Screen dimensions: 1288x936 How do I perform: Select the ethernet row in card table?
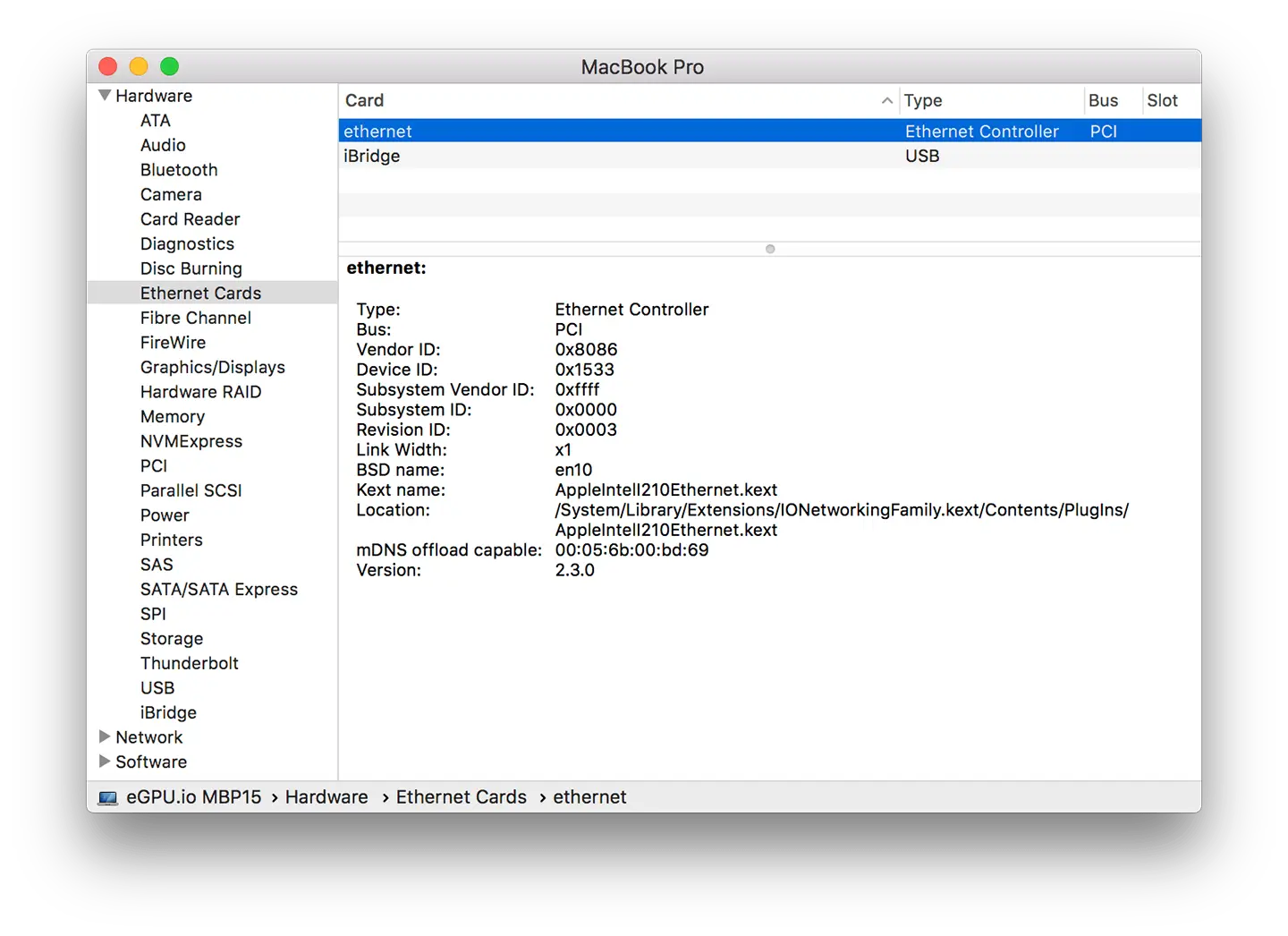click(769, 131)
